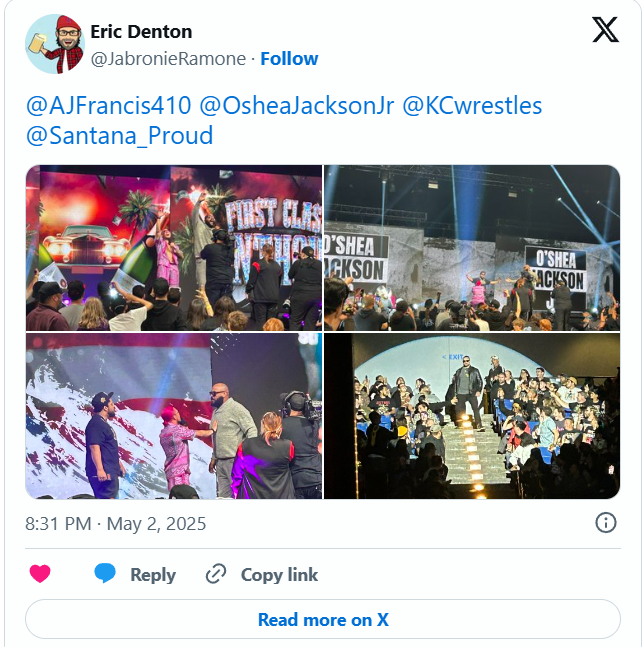Viewport: 642px width, 647px height.
Task: Click the chain link copy icon
Action: coord(216,574)
